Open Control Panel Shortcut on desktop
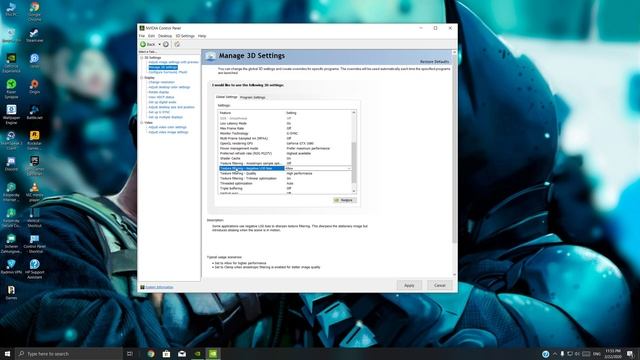Image resolution: width=640 pixels, height=360 pixels. click(x=35, y=243)
